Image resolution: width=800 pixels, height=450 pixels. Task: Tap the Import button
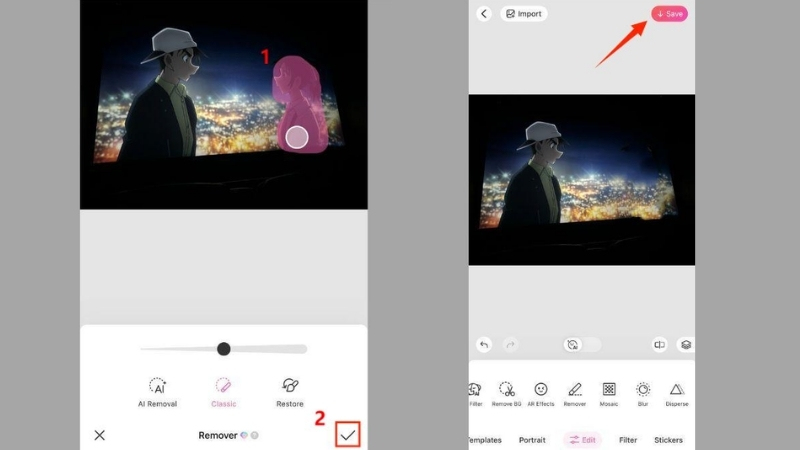coord(524,14)
